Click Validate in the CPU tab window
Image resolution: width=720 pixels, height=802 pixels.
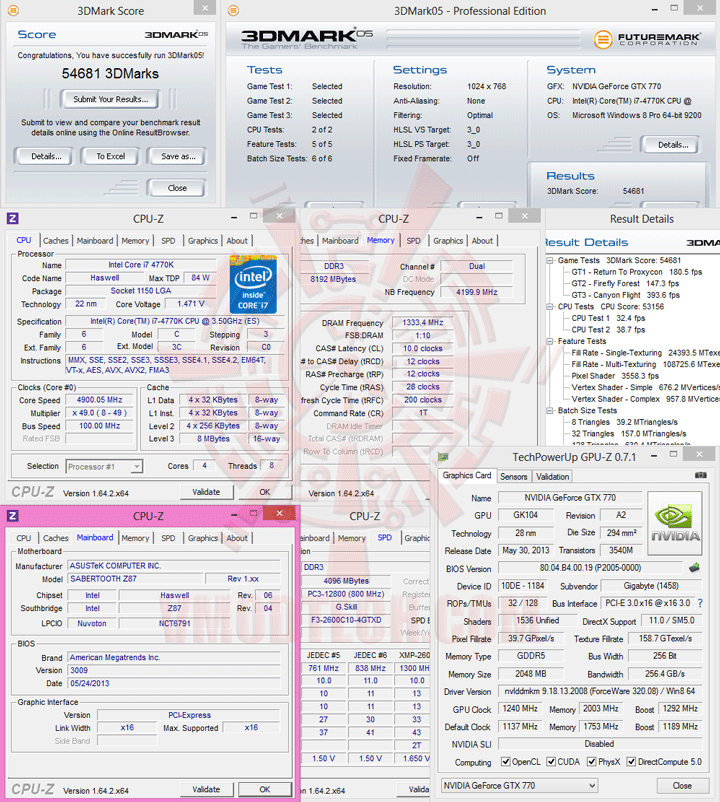[206, 492]
